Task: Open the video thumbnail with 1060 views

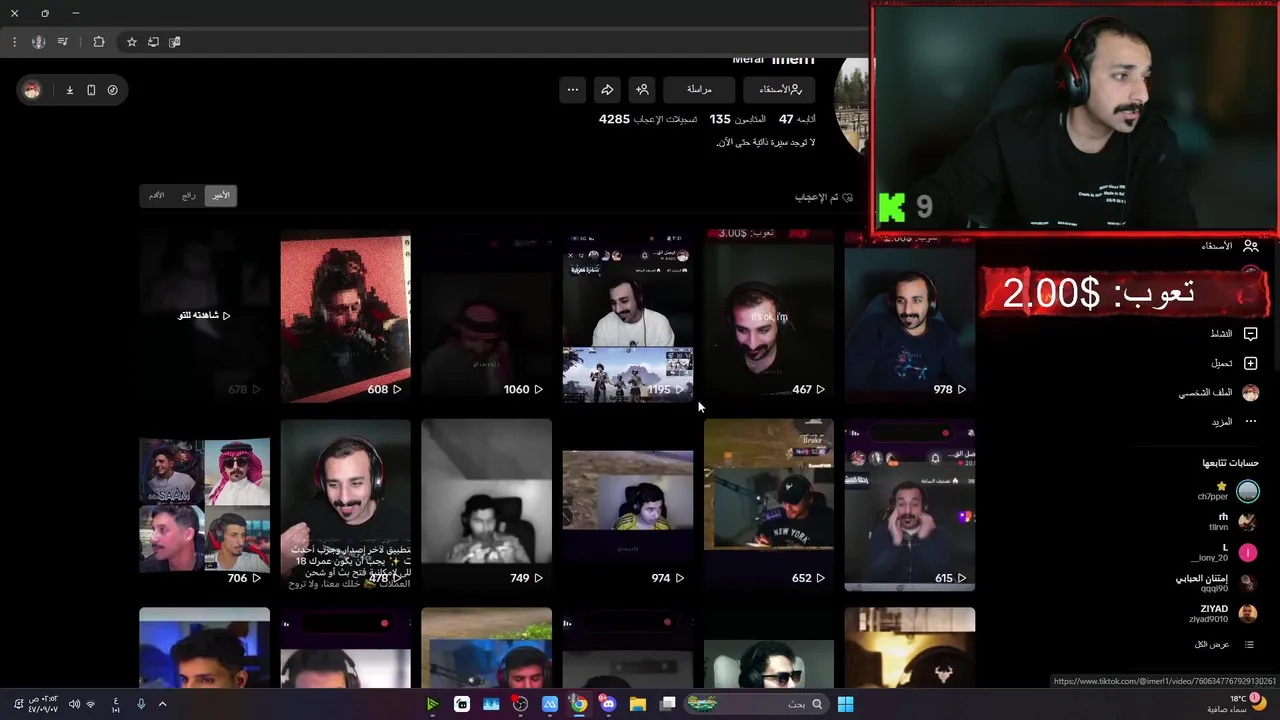Action: point(486,316)
